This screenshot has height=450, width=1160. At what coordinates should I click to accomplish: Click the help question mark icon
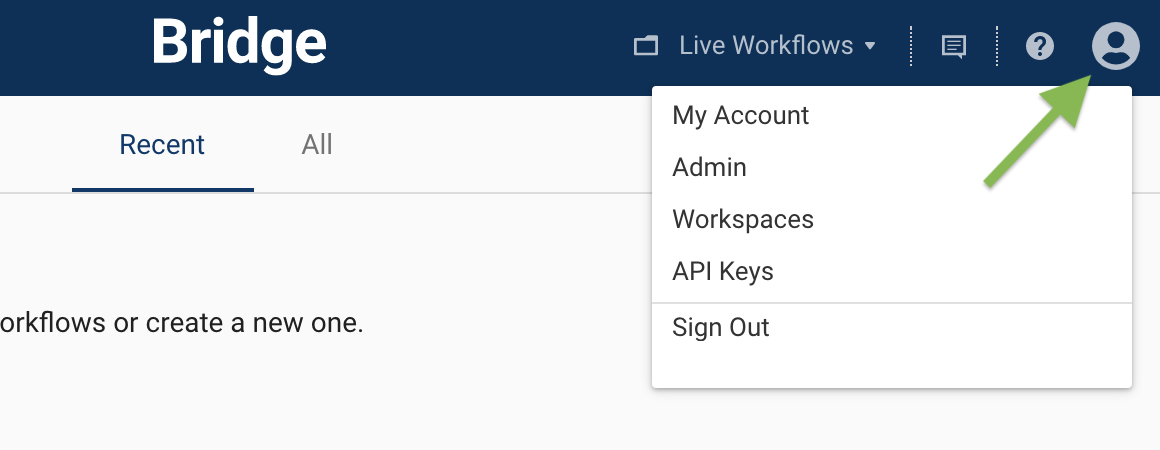pyautogui.click(x=1040, y=46)
